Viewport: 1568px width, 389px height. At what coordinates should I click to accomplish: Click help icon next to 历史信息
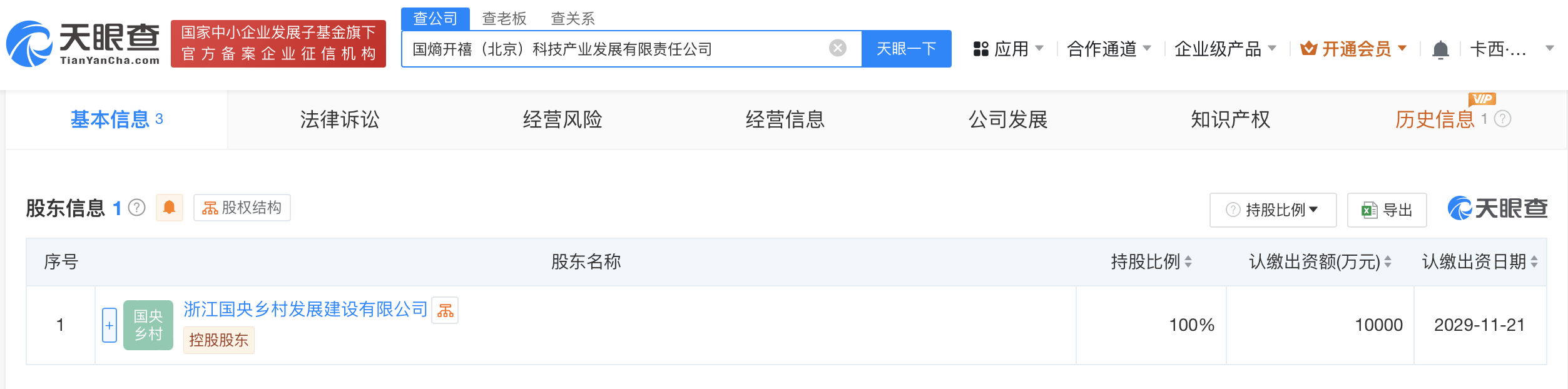tap(1503, 119)
